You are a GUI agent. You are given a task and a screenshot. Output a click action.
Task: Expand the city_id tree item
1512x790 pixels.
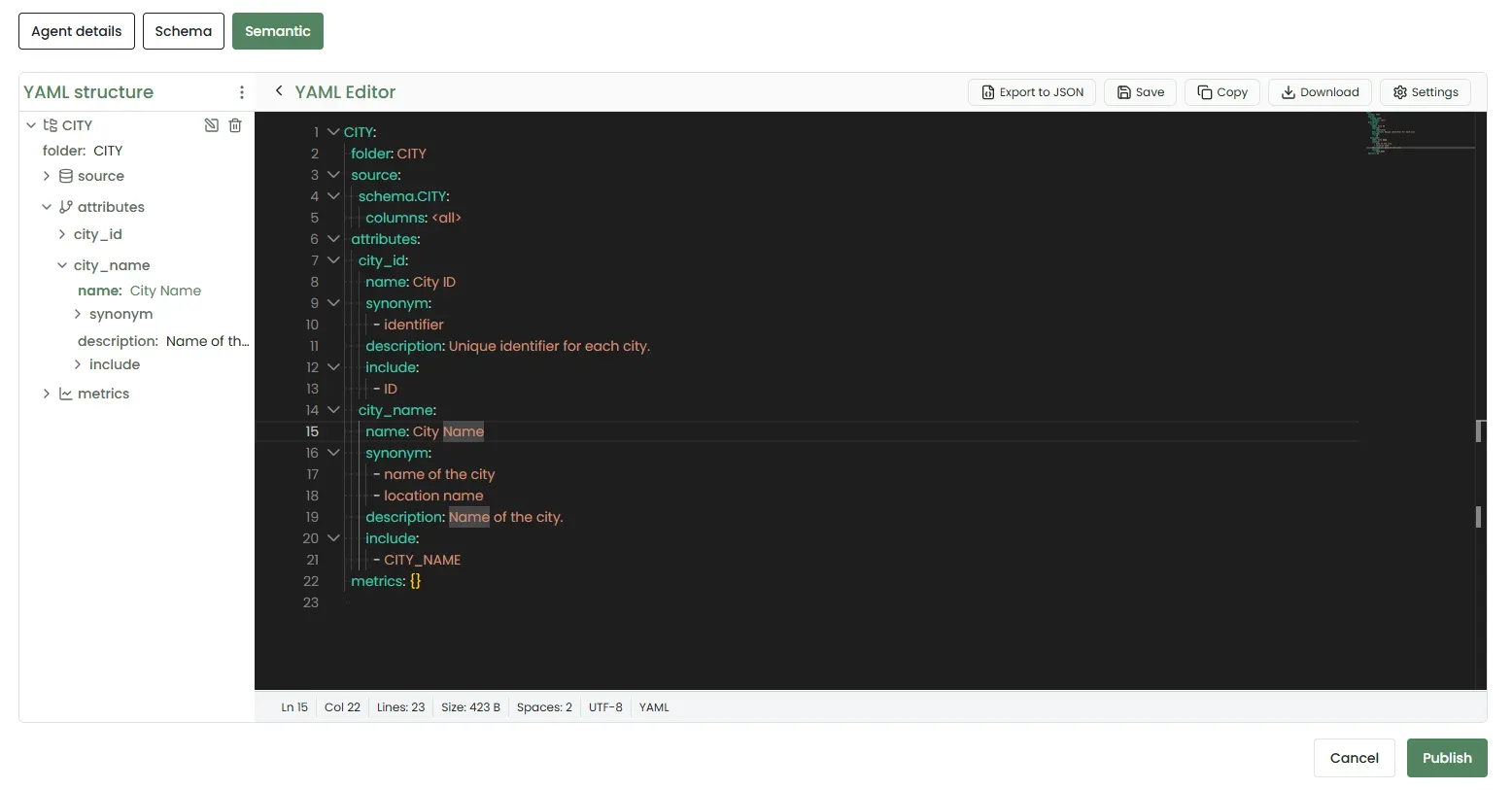pyautogui.click(x=62, y=234)
